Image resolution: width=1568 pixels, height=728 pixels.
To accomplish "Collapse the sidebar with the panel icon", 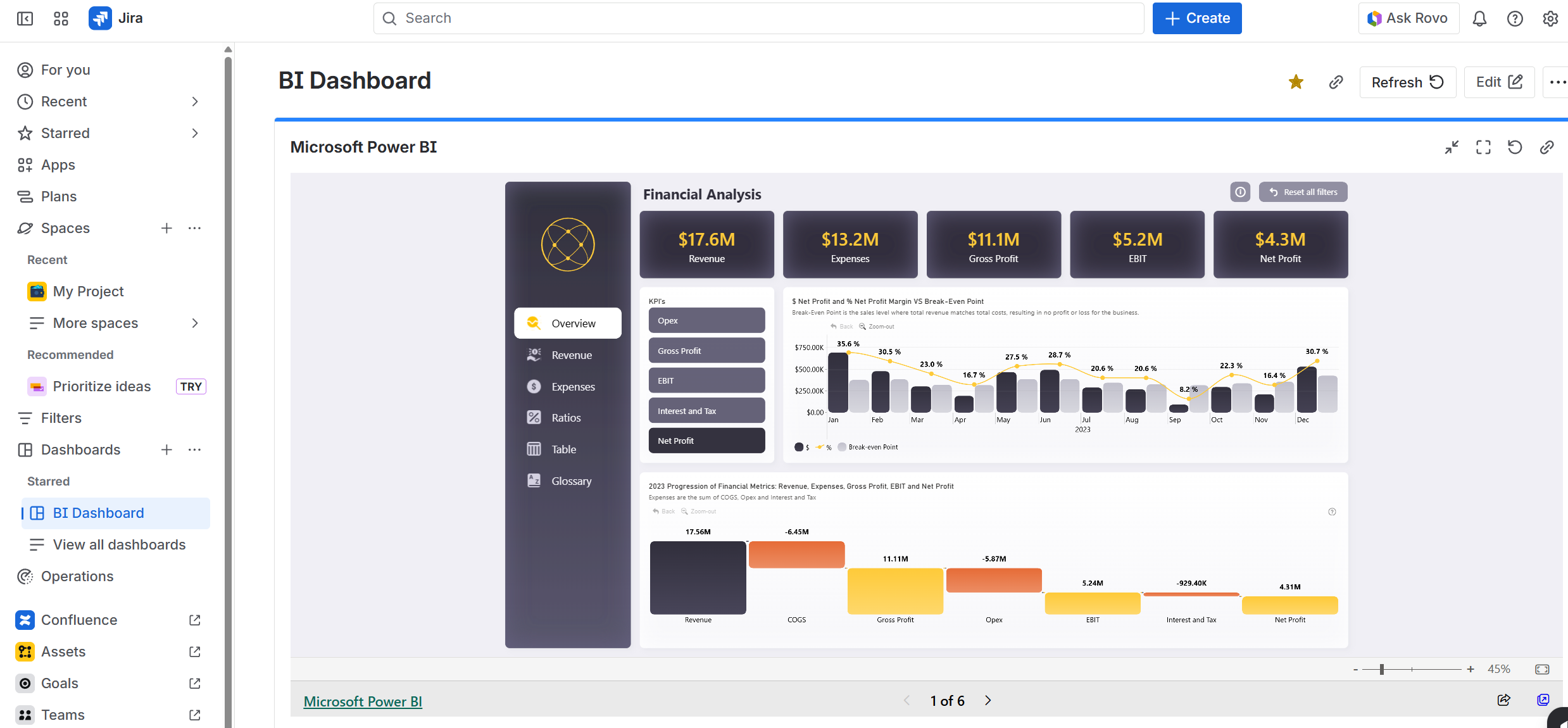I will click(x=25, y=18).
